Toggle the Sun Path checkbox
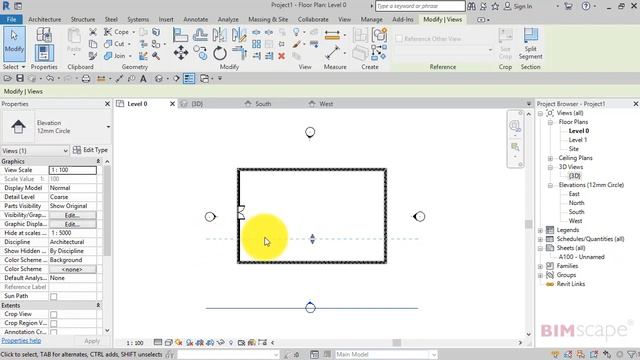Viewport: 640px width, 360px height. (53, 296)
